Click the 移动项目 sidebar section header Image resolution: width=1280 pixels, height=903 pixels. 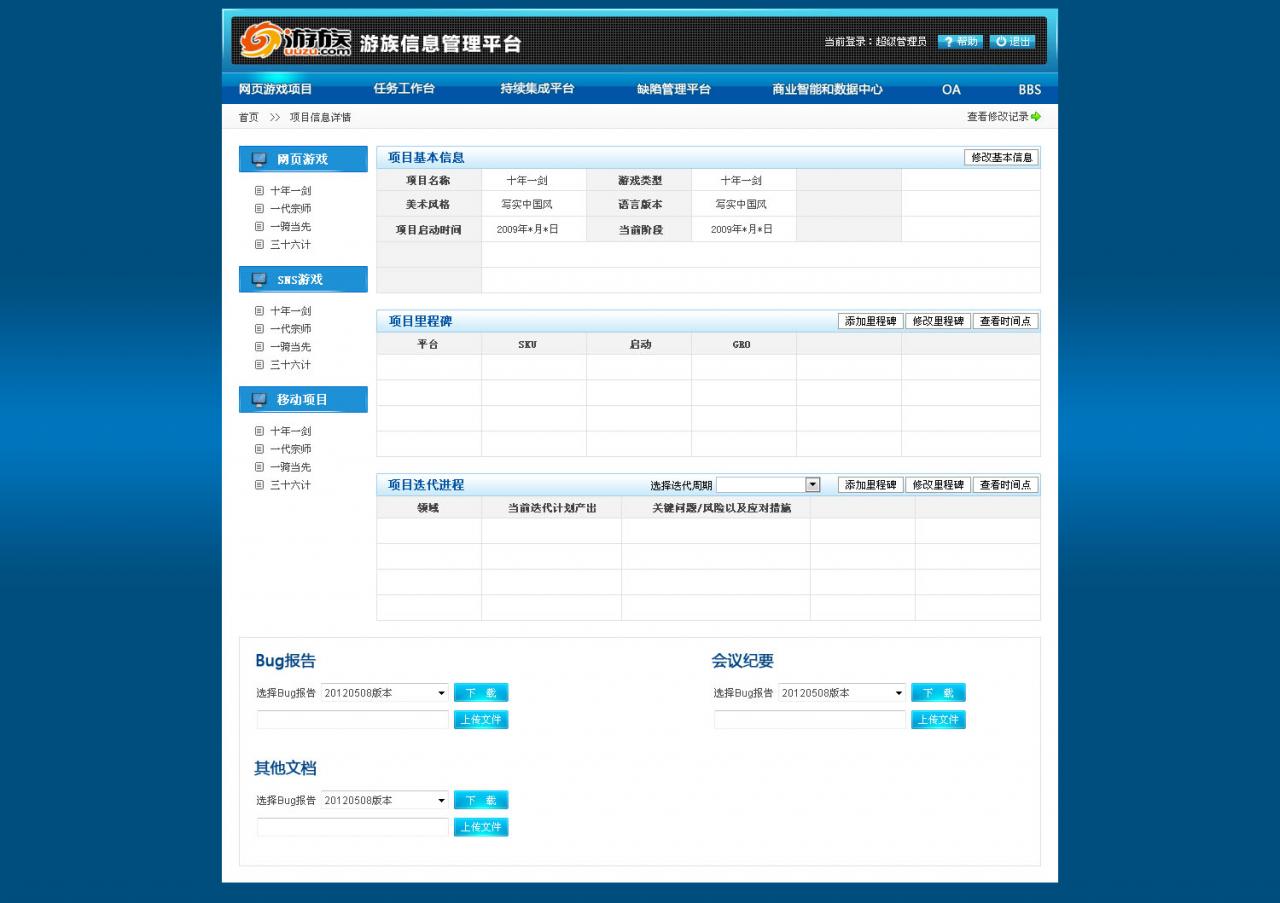pos(303,399)
